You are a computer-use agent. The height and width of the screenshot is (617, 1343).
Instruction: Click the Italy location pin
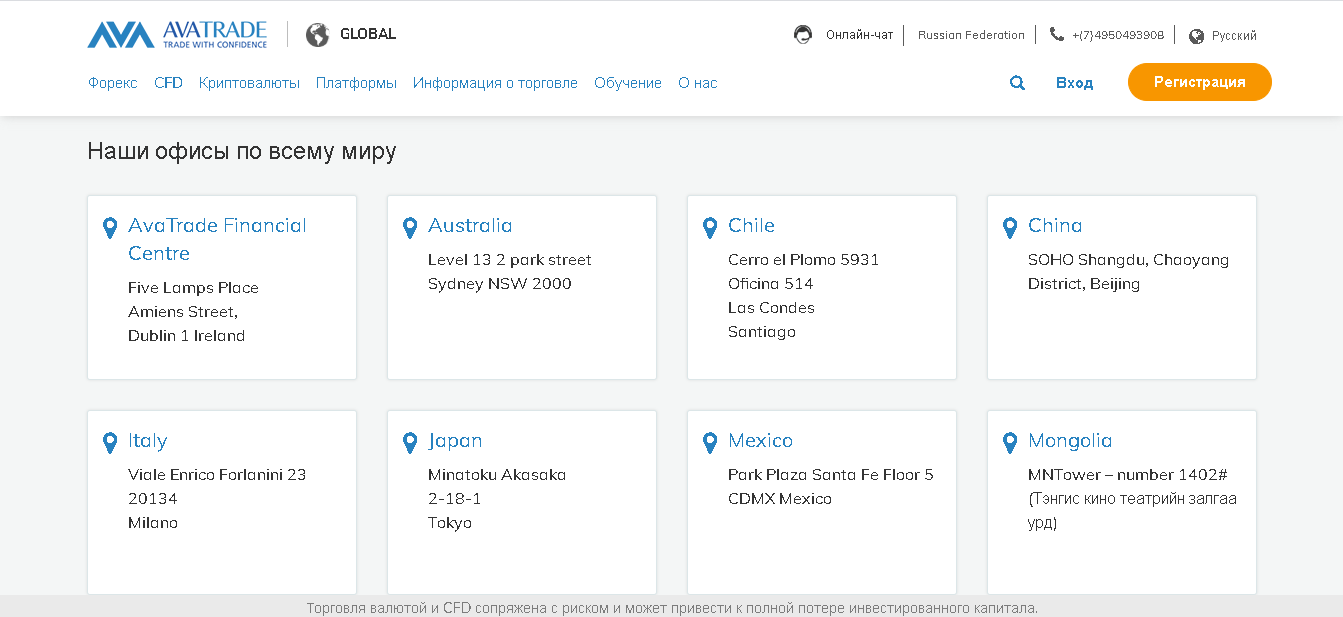(110, 443)
